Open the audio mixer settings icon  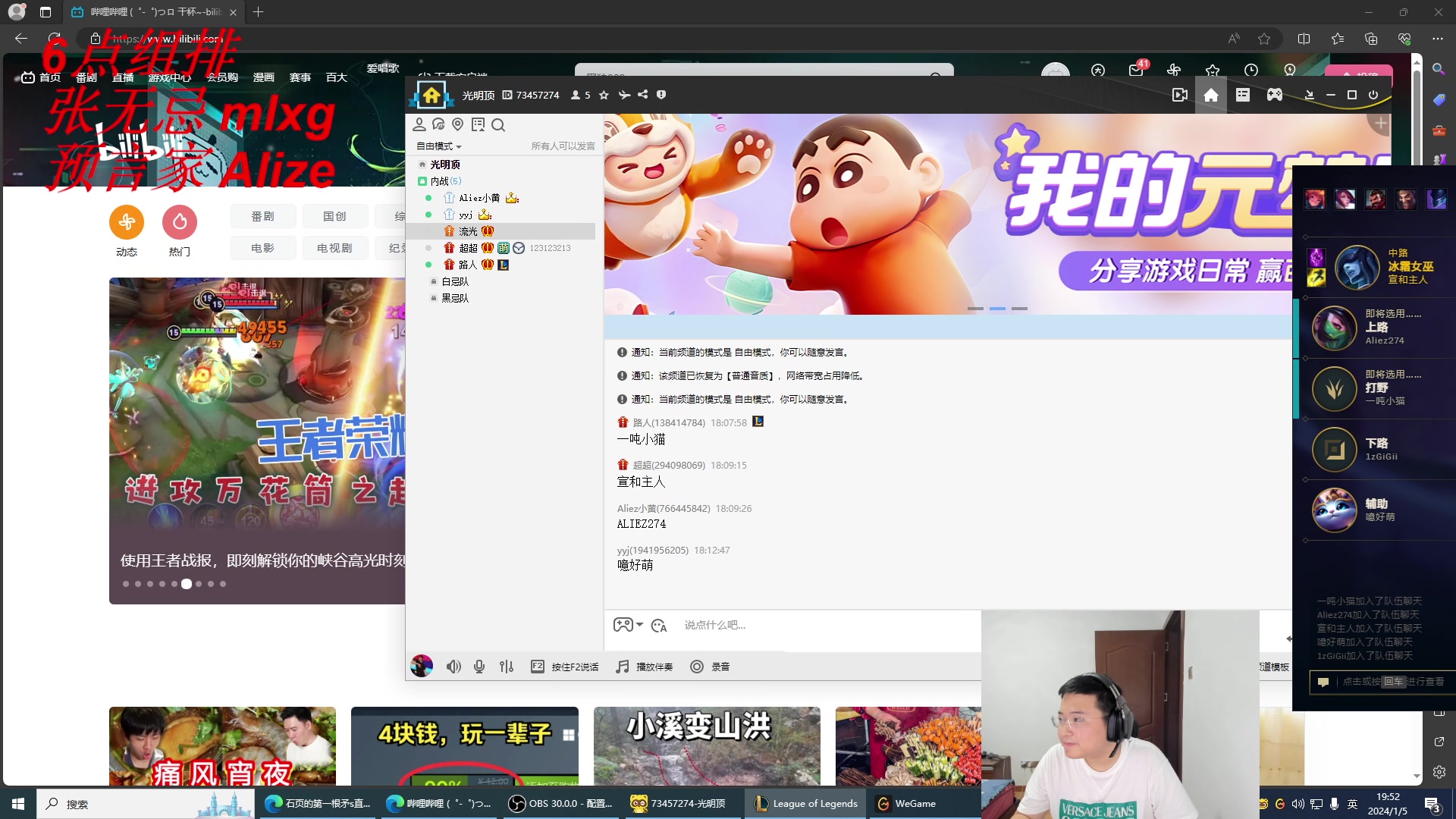click(x=507, y=667)
